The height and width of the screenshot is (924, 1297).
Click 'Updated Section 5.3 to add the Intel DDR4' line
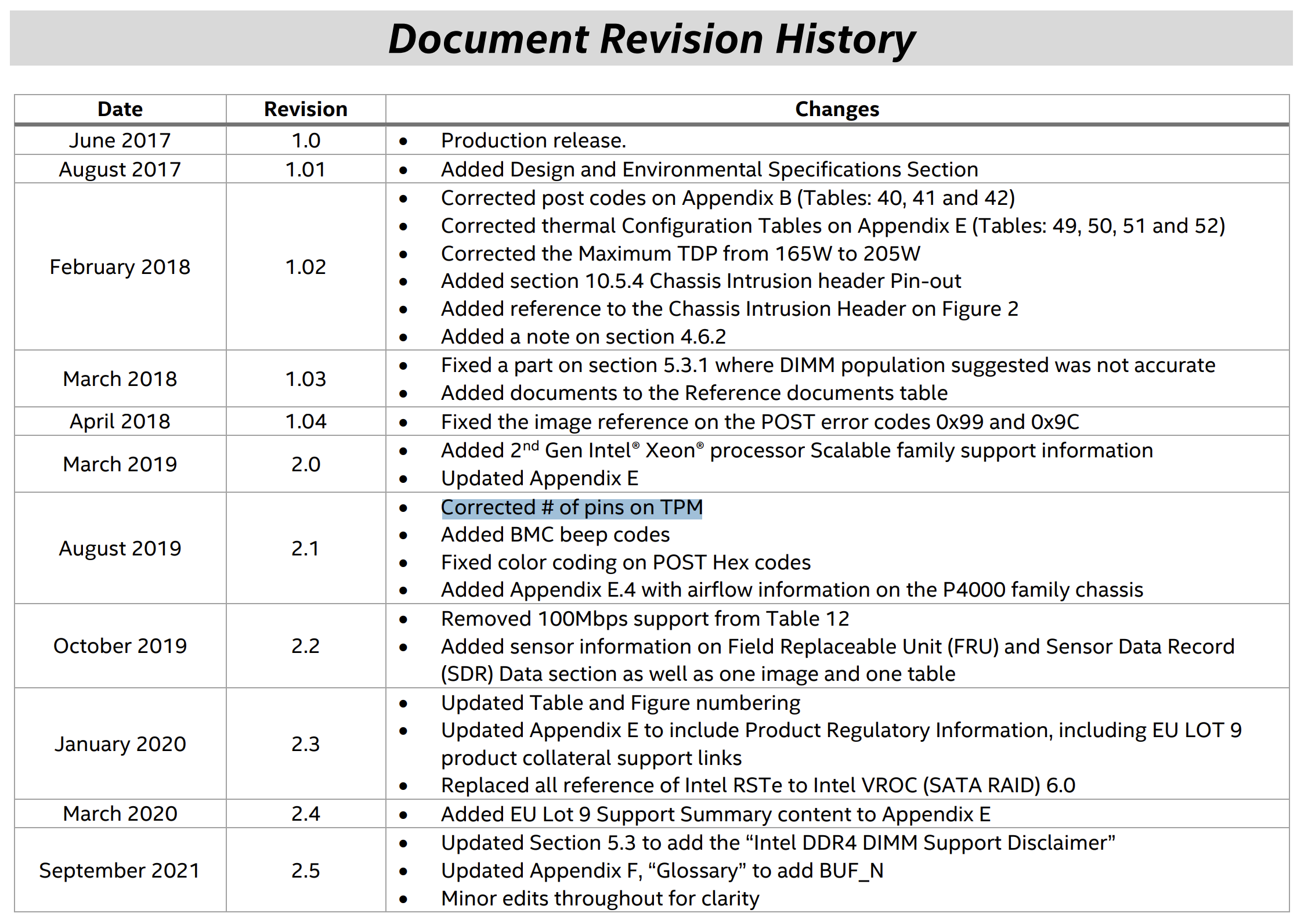point(778,843)
